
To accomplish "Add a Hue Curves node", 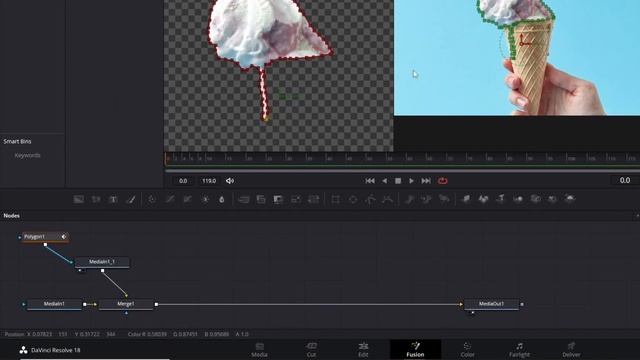I will (x=187, y=199).
